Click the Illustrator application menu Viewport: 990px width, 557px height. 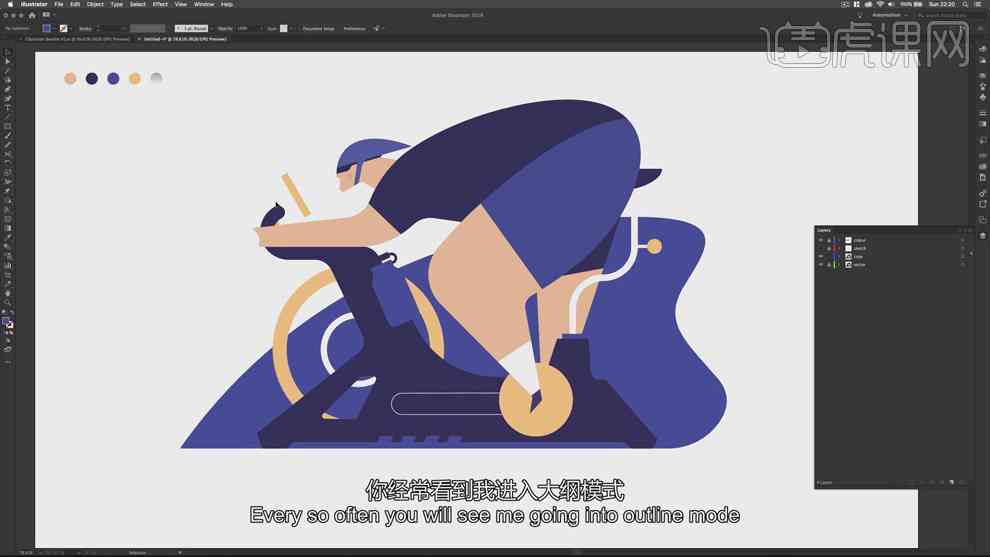point(34,4)
